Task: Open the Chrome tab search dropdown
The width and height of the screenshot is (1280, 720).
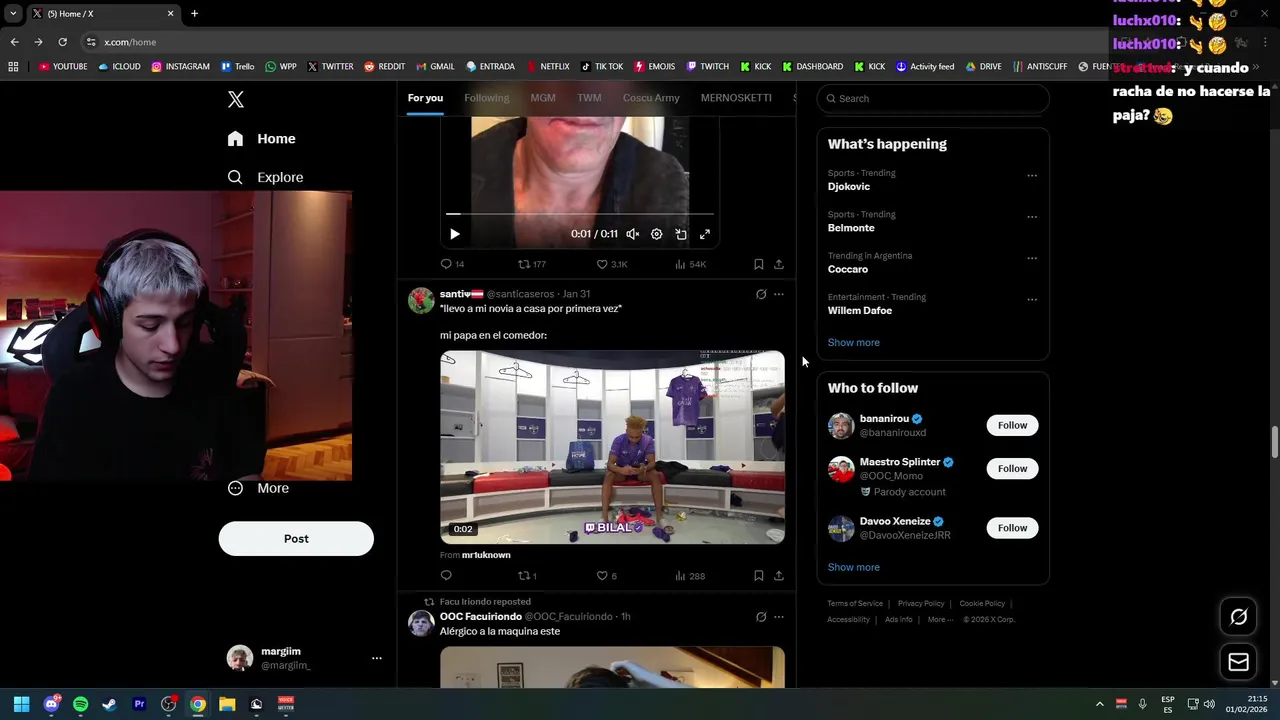Action: [x=13, y=14]
